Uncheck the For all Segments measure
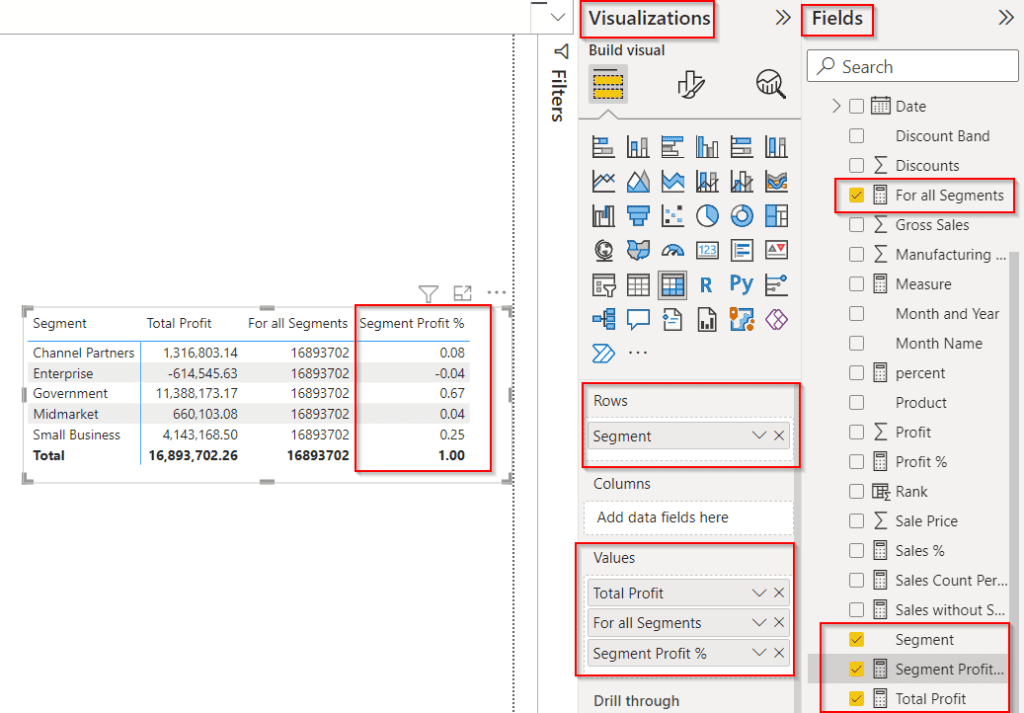 pyautogui.click(x=856, y=195)
